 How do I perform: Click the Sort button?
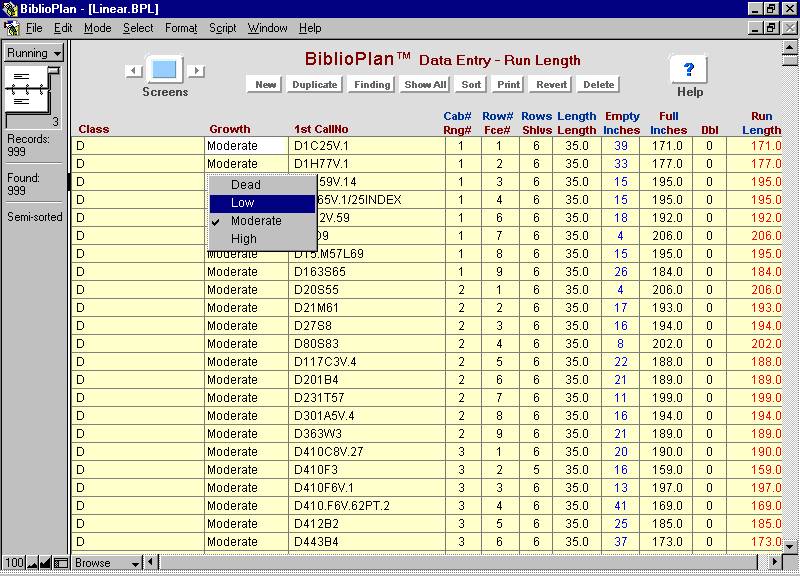coord(471,85)
